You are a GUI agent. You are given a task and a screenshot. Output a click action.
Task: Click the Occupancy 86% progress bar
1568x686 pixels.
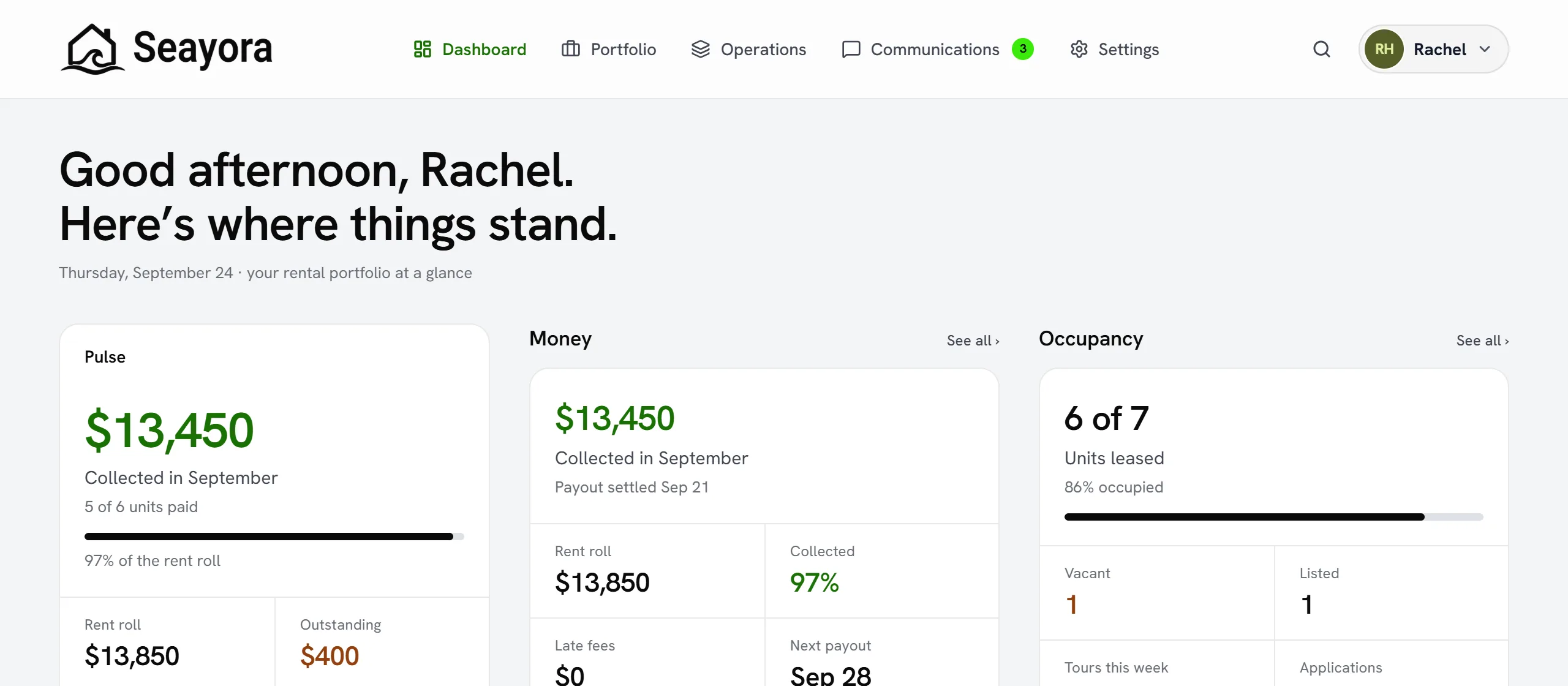1274,517
